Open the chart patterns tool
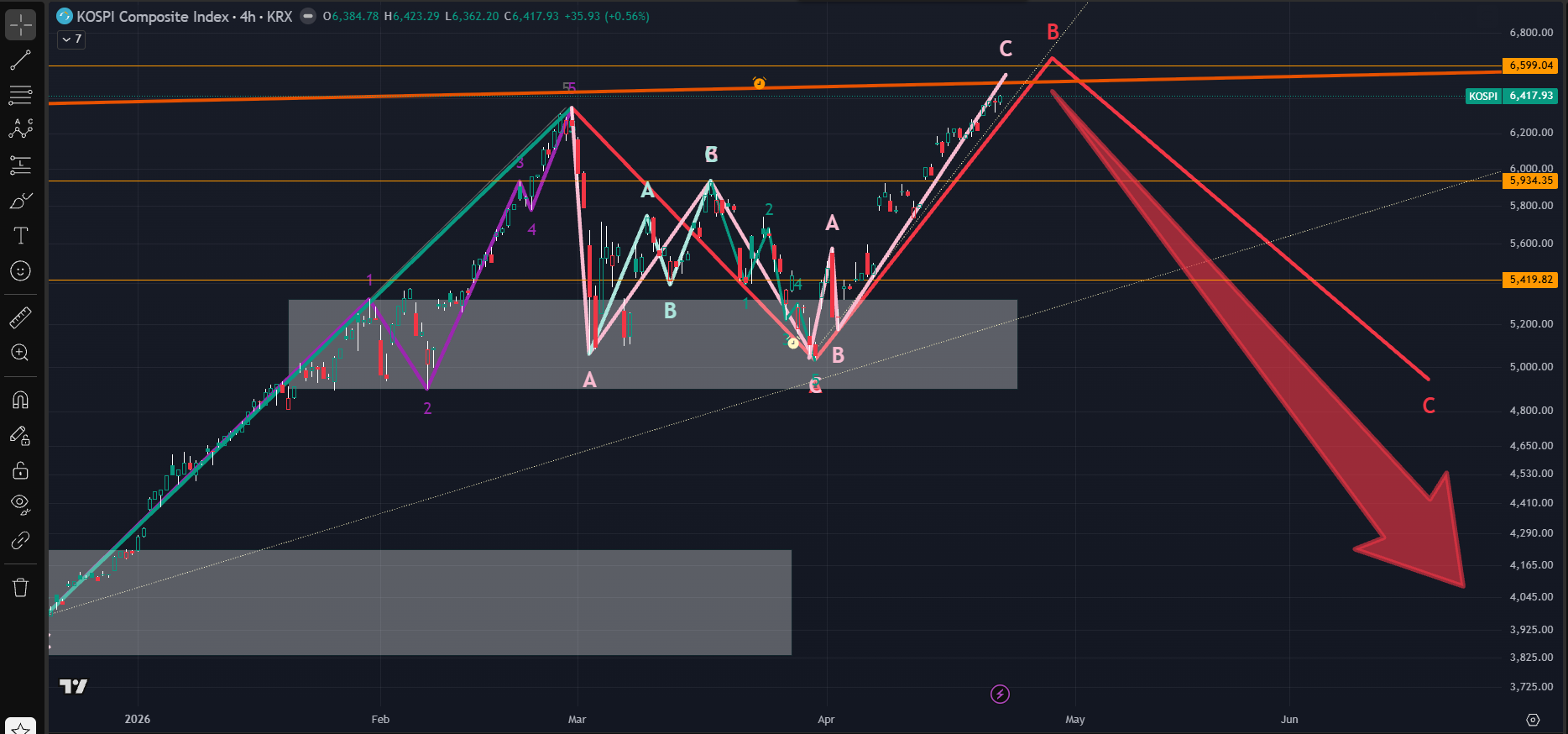 pyautogui.click(x=20, y=129)
